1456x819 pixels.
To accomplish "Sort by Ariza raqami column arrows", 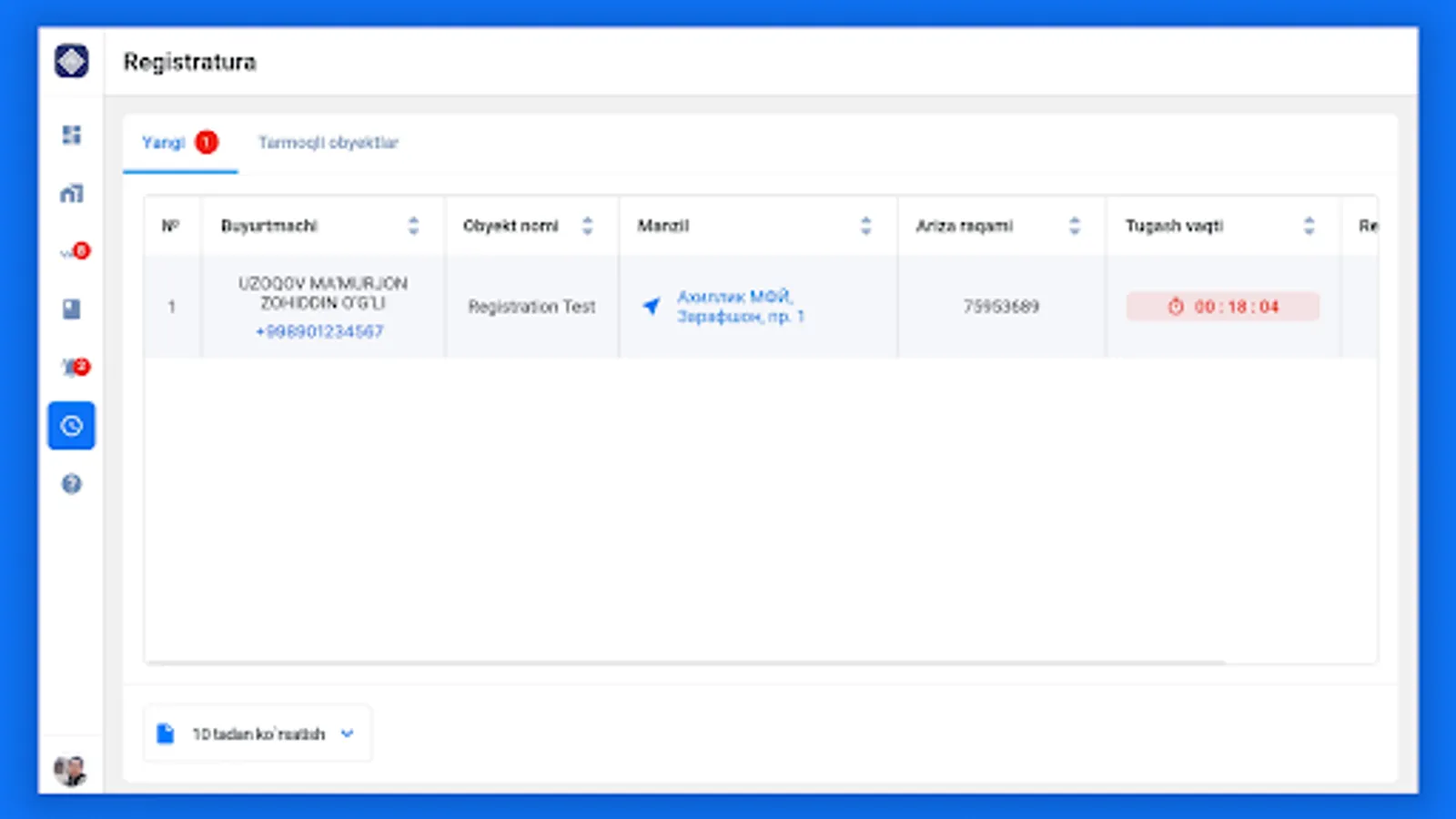I will (x=1074, y=226).
